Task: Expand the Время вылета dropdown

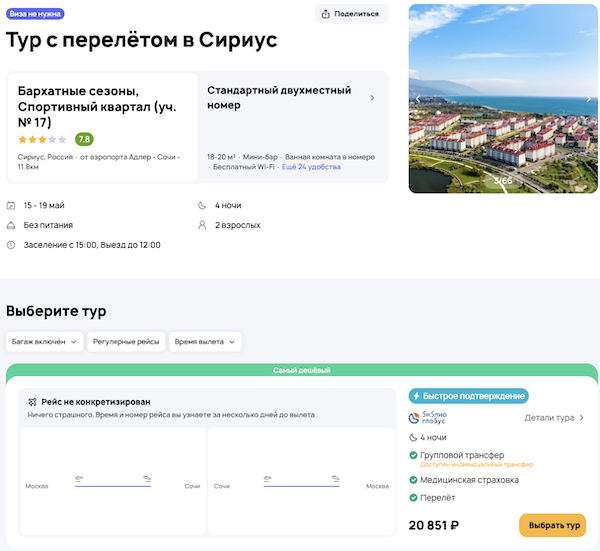Action: point(206,342)
